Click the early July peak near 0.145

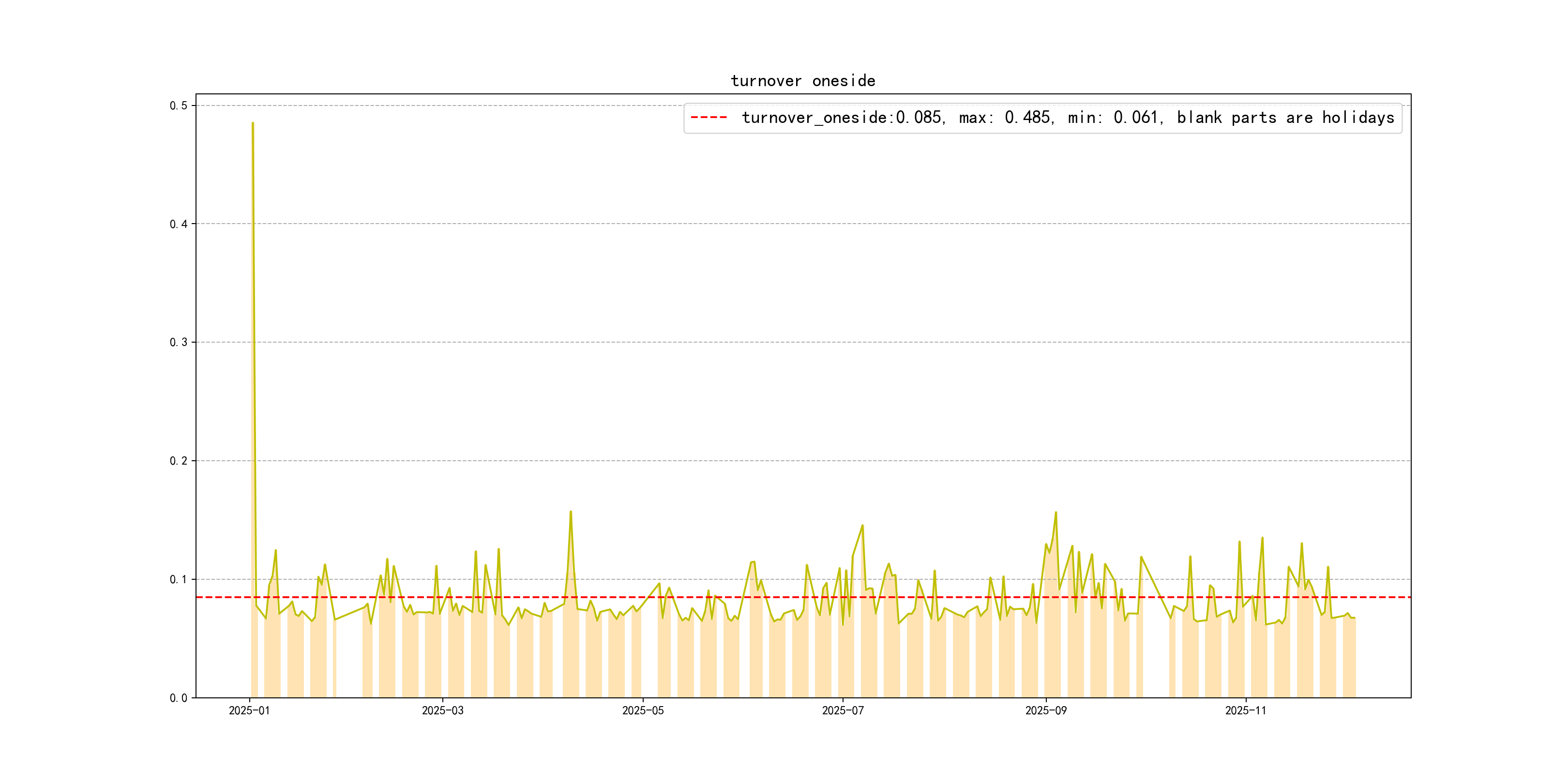862,525
